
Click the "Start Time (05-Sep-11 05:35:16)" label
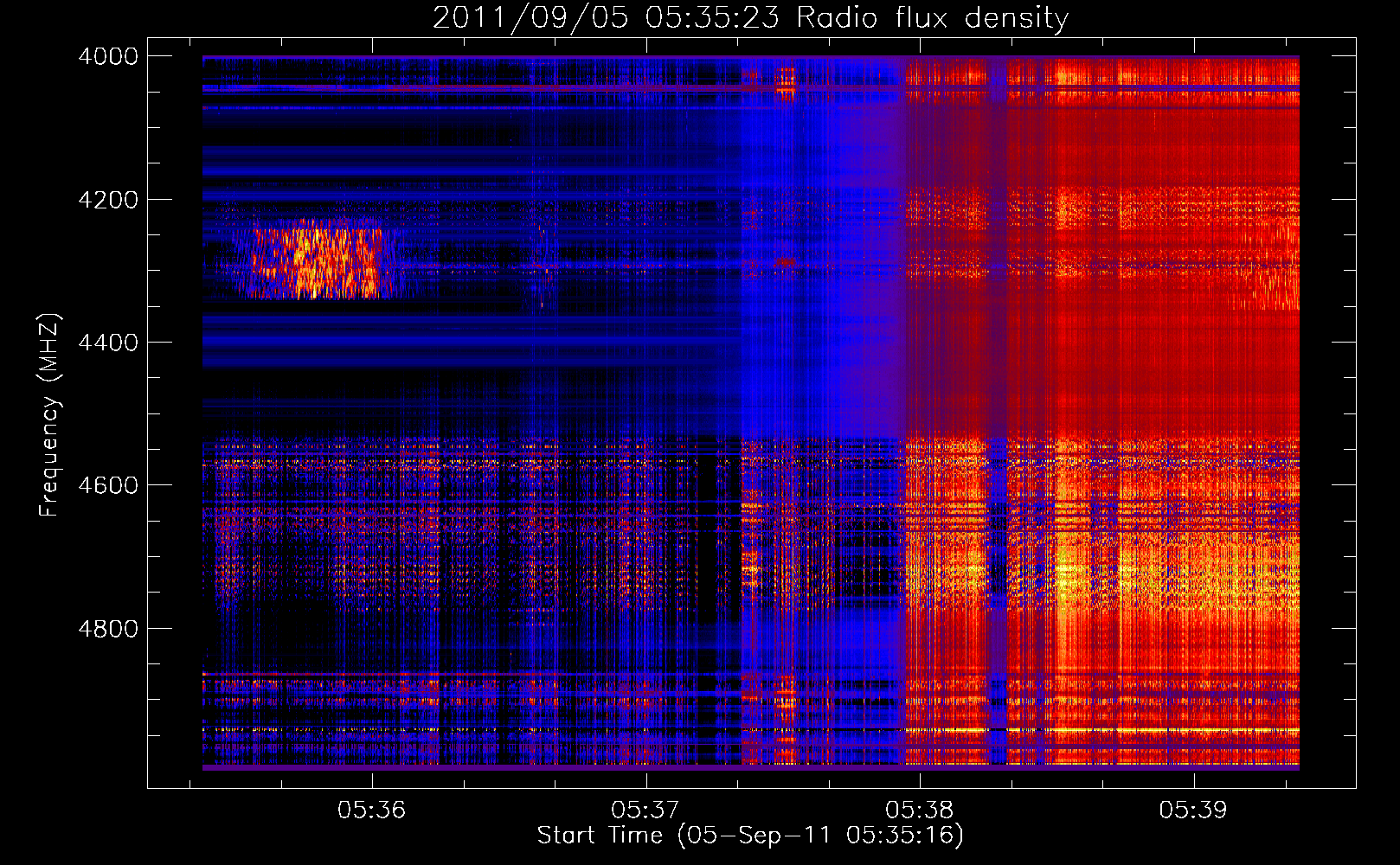750,836
